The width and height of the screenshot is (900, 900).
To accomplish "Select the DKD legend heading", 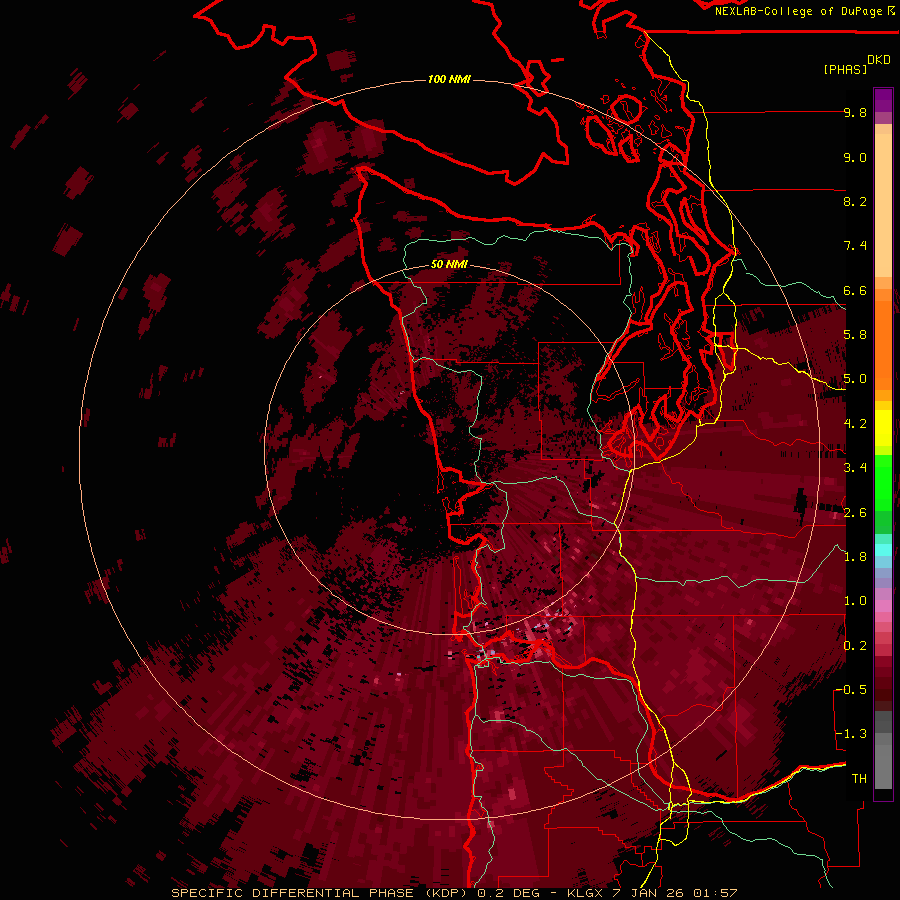I will 879,60.
